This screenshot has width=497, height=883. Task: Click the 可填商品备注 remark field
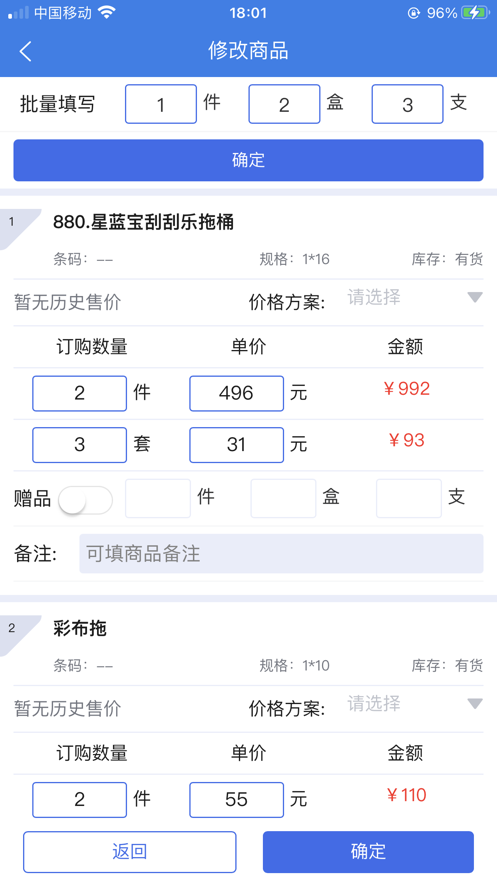pyautogui.click(x=281, y=554)
